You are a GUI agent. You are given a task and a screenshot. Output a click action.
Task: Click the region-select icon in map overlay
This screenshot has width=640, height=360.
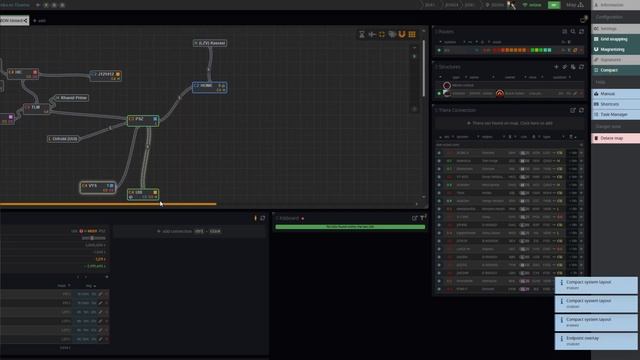point(382,35)
